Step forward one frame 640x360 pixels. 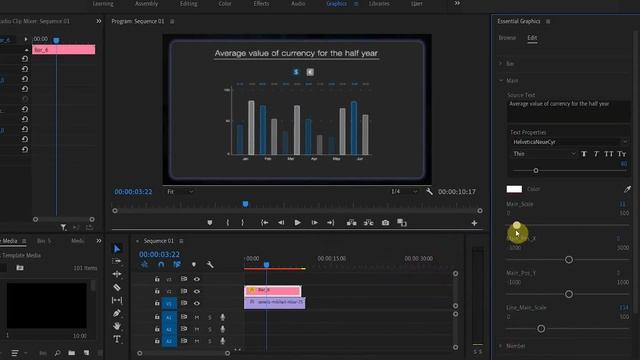click(315, 222)
